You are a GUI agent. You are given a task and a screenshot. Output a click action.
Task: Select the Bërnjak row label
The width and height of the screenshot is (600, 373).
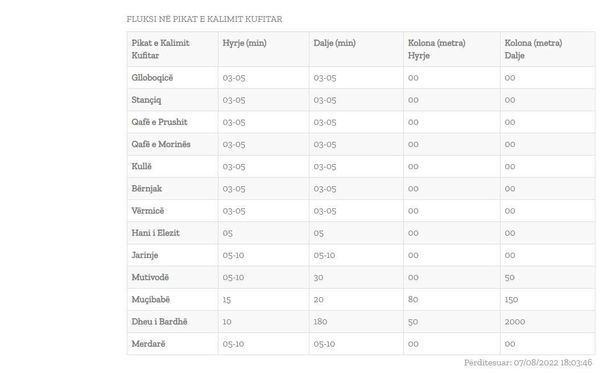pos(147,189)
